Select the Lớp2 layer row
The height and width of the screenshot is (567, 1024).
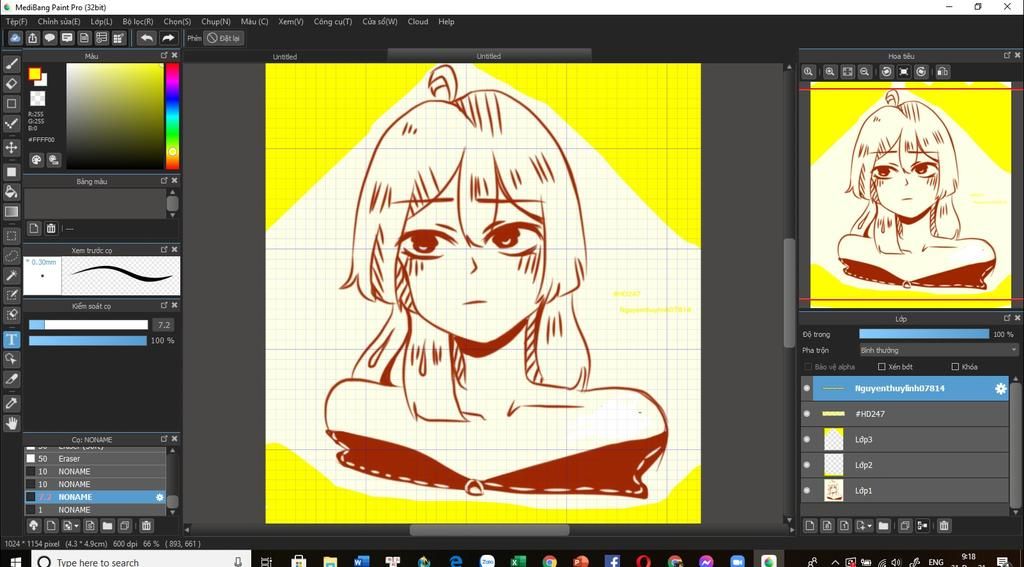(905, 465)
